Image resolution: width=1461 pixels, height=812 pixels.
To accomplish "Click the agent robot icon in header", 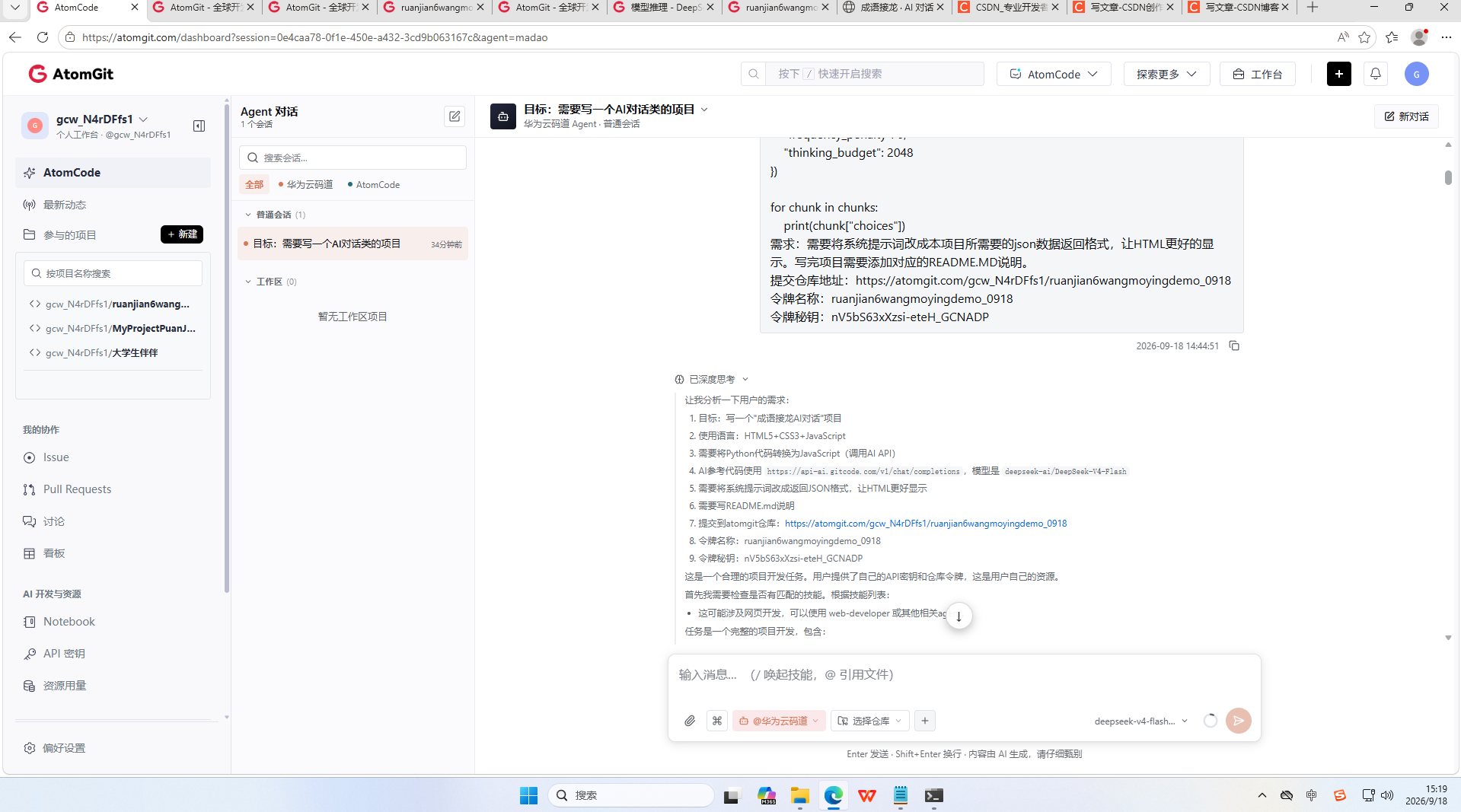I will [x=502, y=116].
